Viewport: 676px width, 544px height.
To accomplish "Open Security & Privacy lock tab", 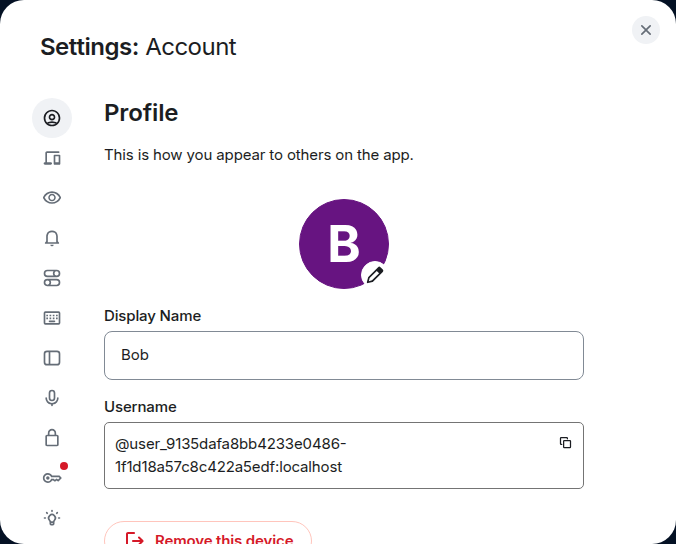I will pyautogui.click(x=52, y=438).
